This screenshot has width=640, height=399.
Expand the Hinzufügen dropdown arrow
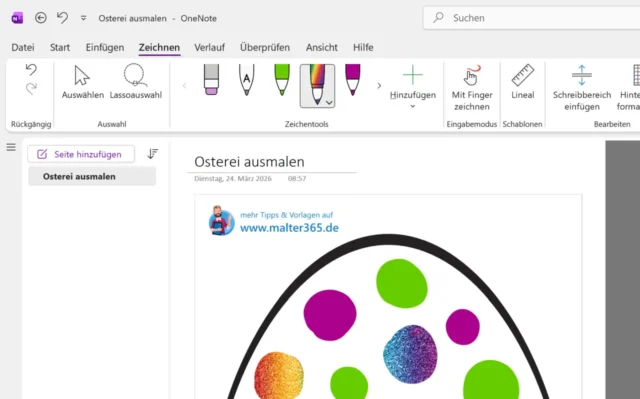[x=413, y=106]
